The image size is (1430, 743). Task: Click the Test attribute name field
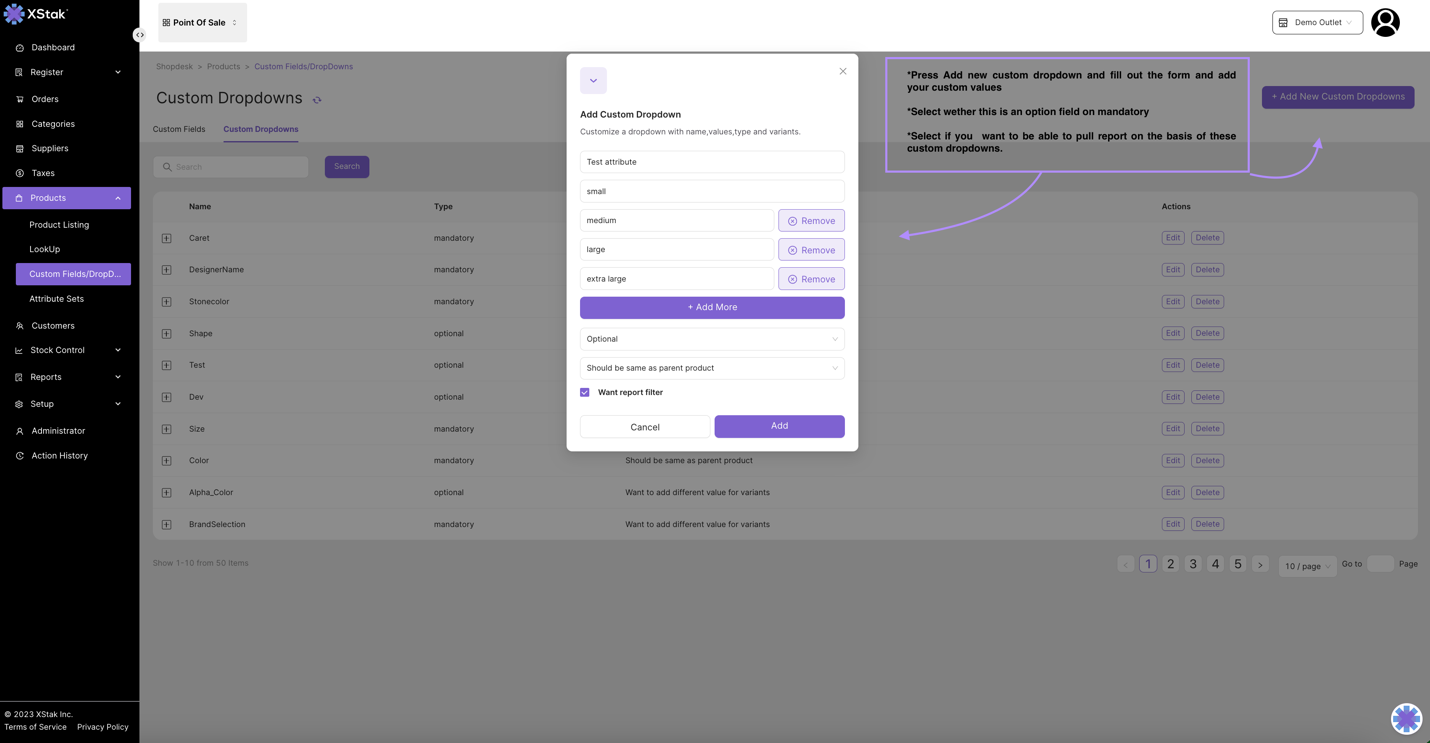711,162
